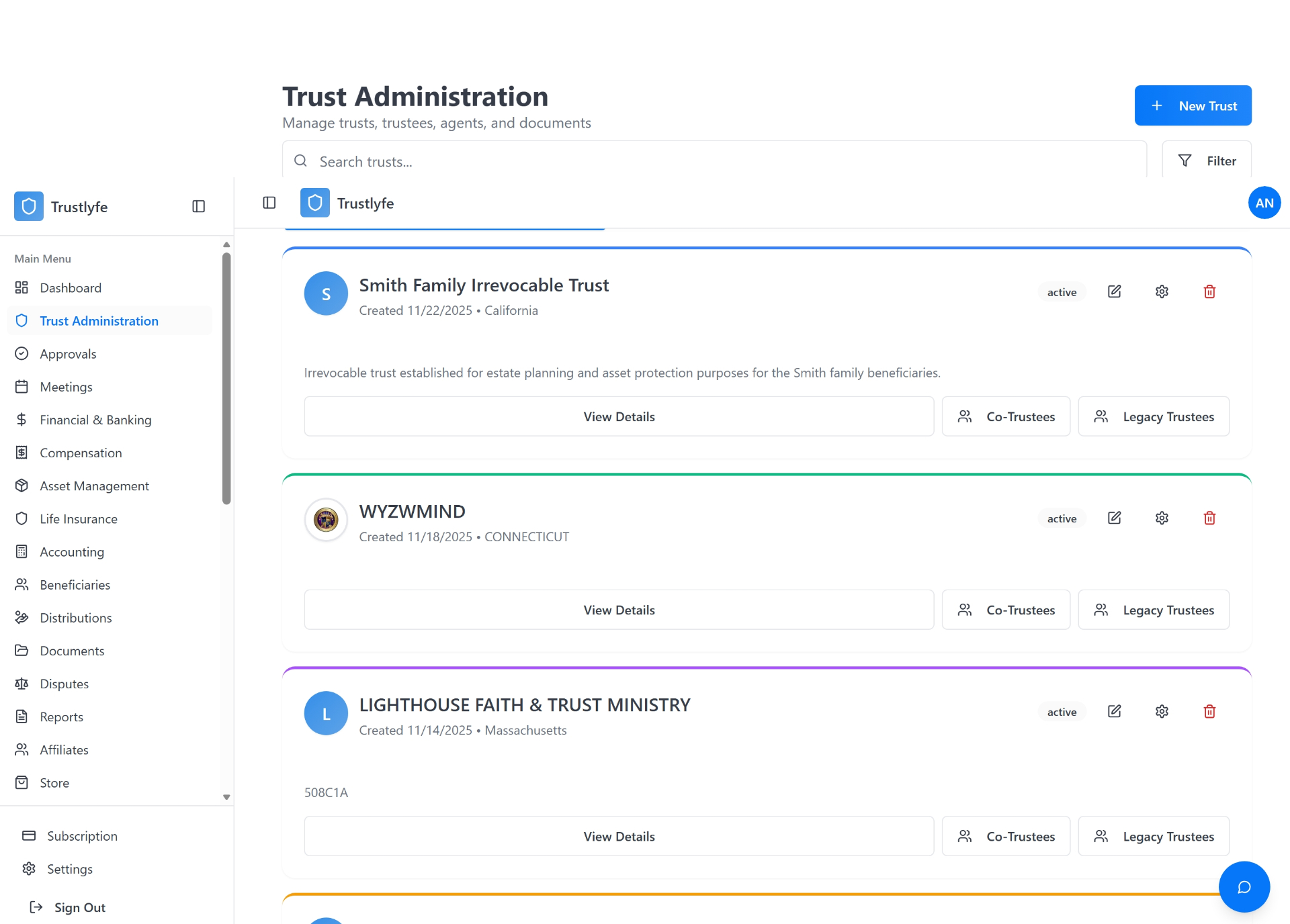Go to Dashboard in the main menu
Screen dimensions: 1290x924
pyautogui.click(x=110, y=287)
